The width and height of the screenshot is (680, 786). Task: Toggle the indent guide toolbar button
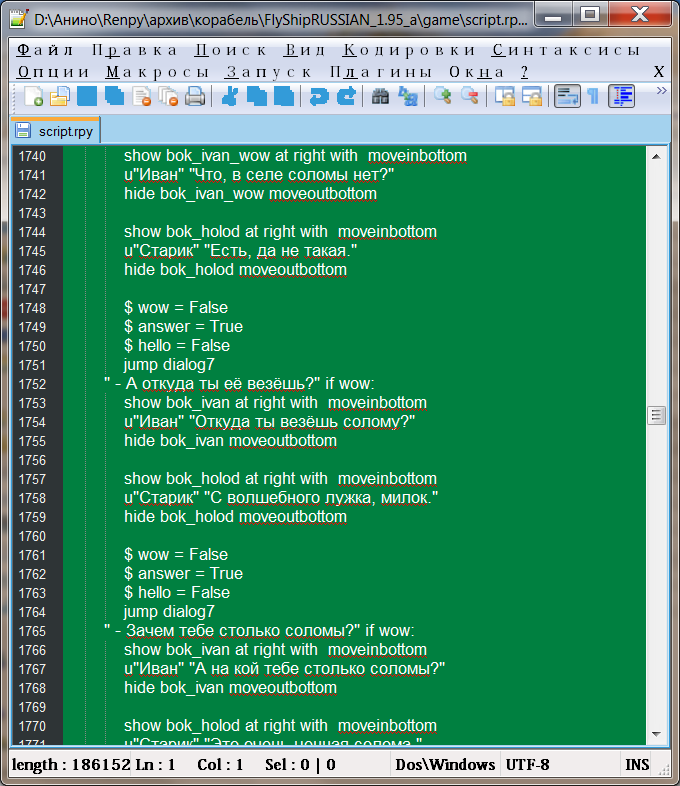click(622, 96)
